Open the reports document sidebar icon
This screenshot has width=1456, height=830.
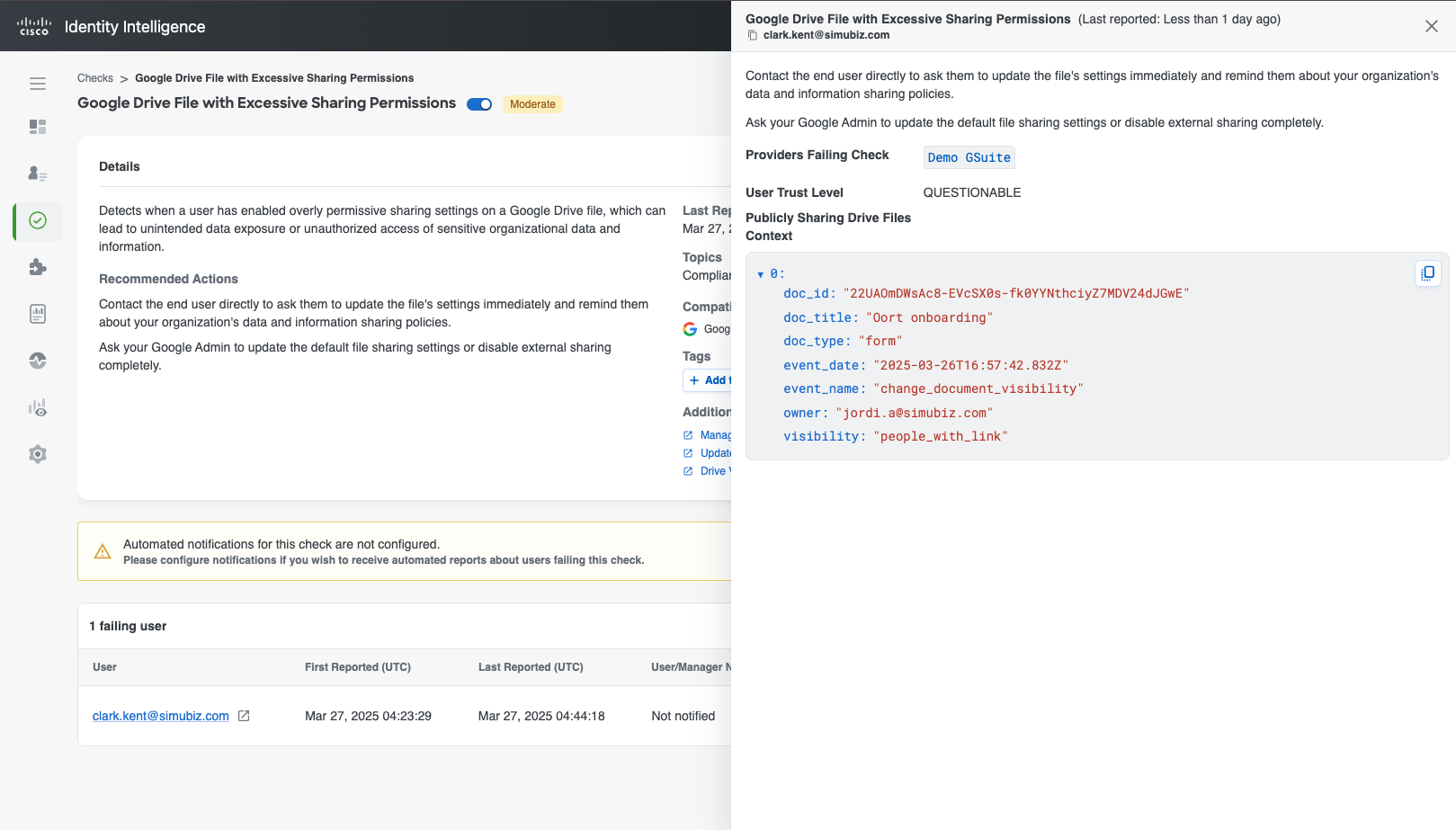[x=38, y=314]
